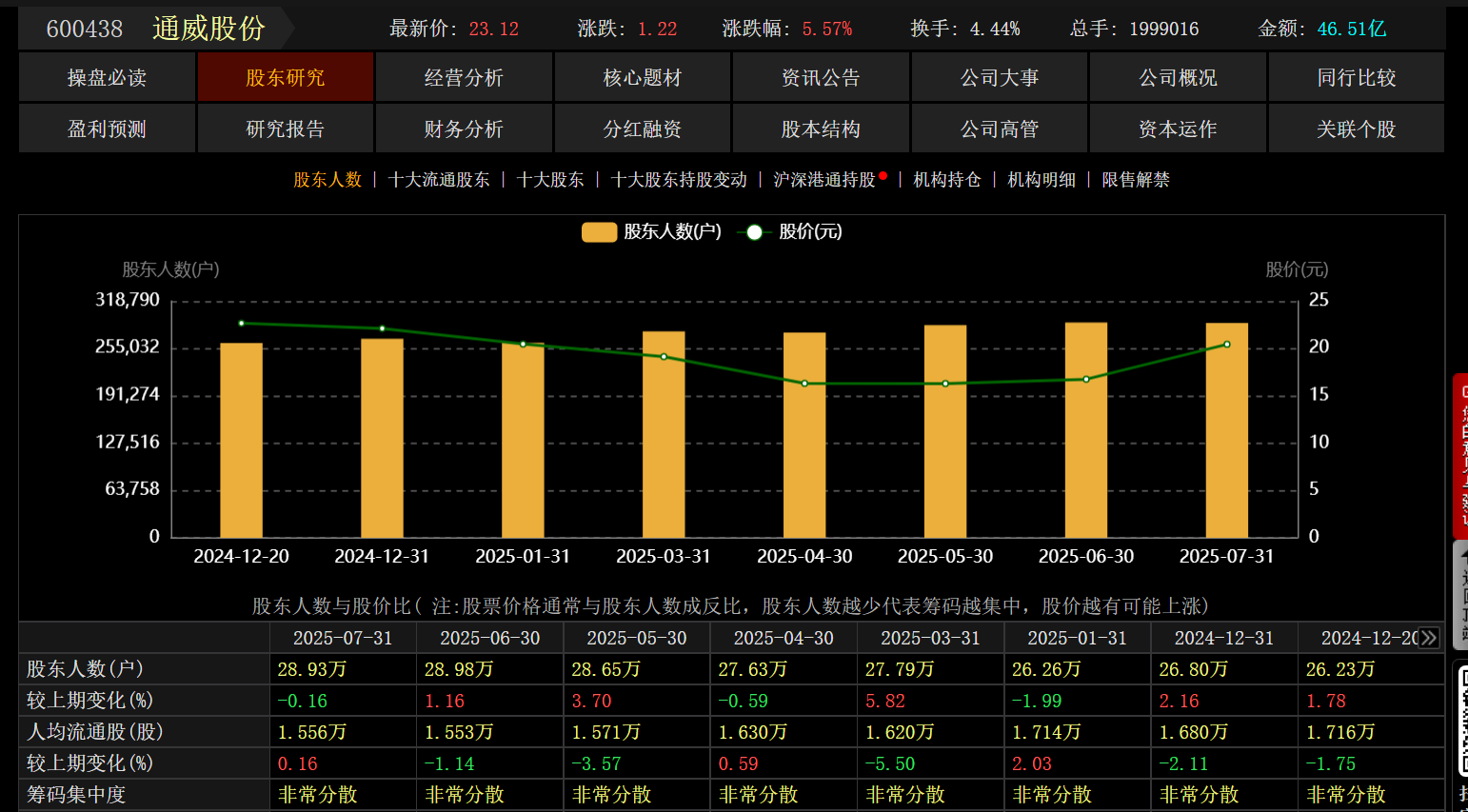1468x812 pixels.
Task: Click price point above 2025-05-30
Action: [x=945, y=384]
